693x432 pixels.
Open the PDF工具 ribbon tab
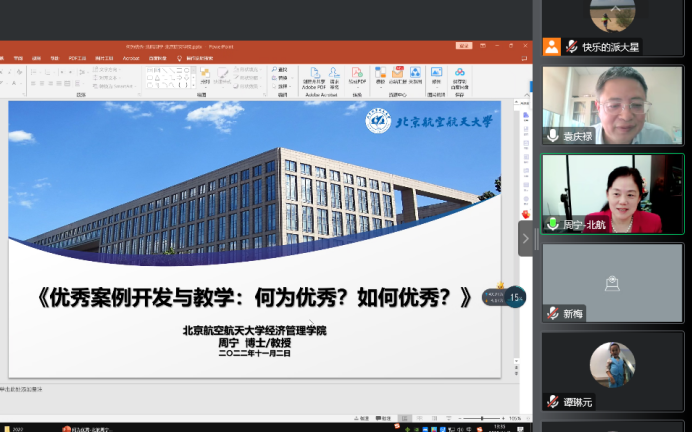click(x=76, y=58)
